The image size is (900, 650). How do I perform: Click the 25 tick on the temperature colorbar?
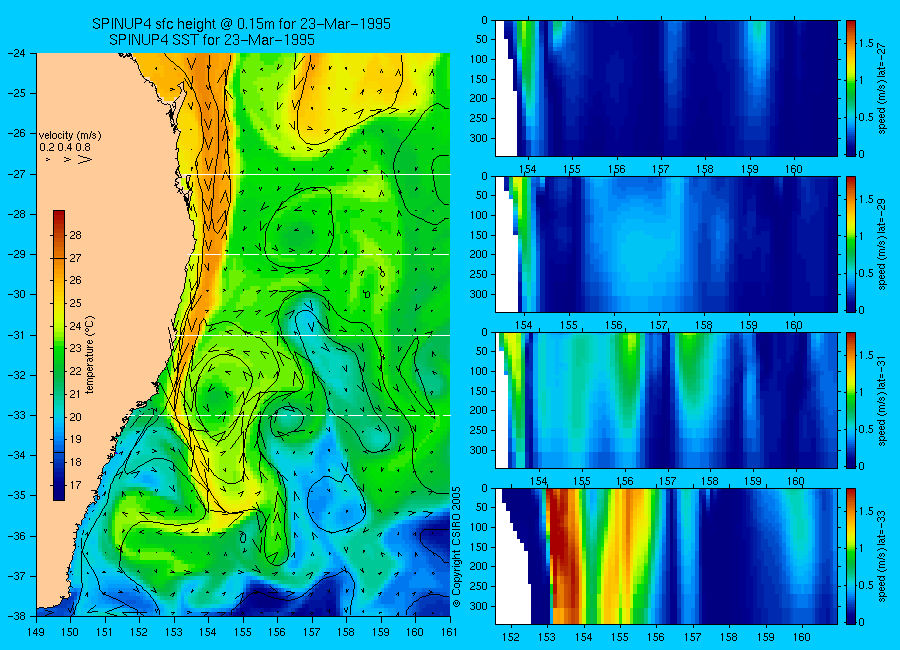pyautogui.click(x=75, y=303)
